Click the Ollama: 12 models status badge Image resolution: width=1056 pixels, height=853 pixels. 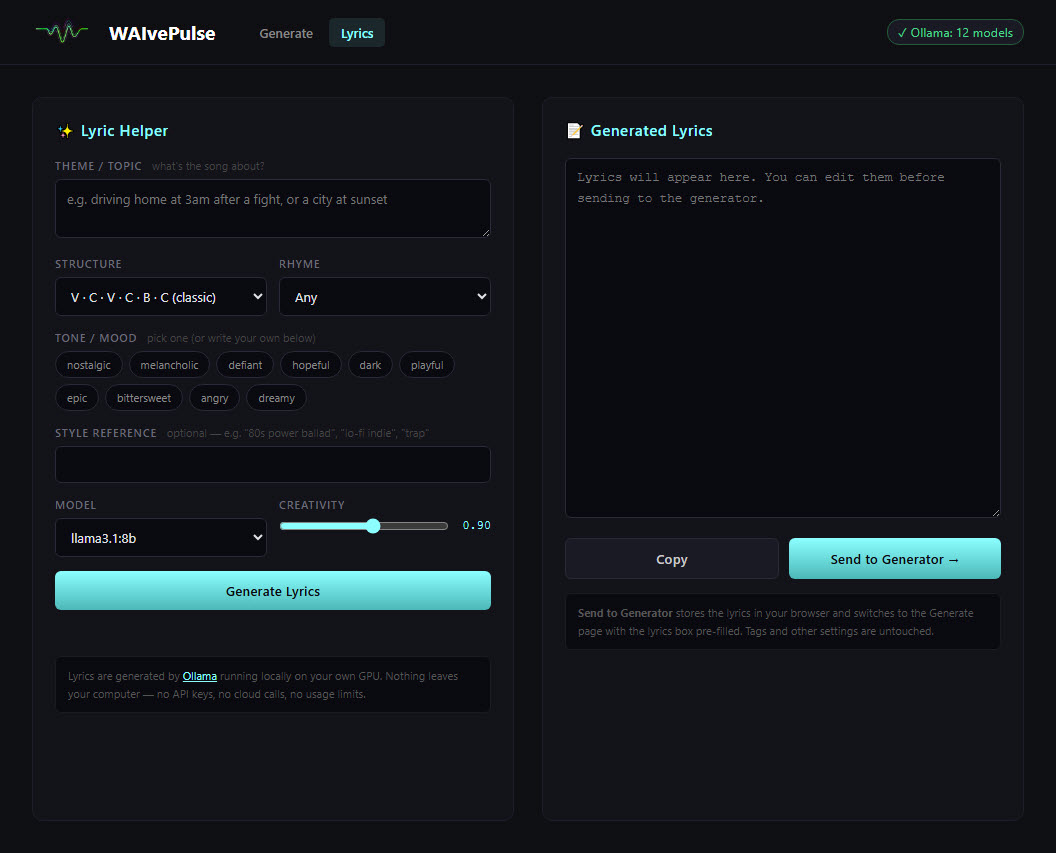pyautogui.click(x=955, y=32)
